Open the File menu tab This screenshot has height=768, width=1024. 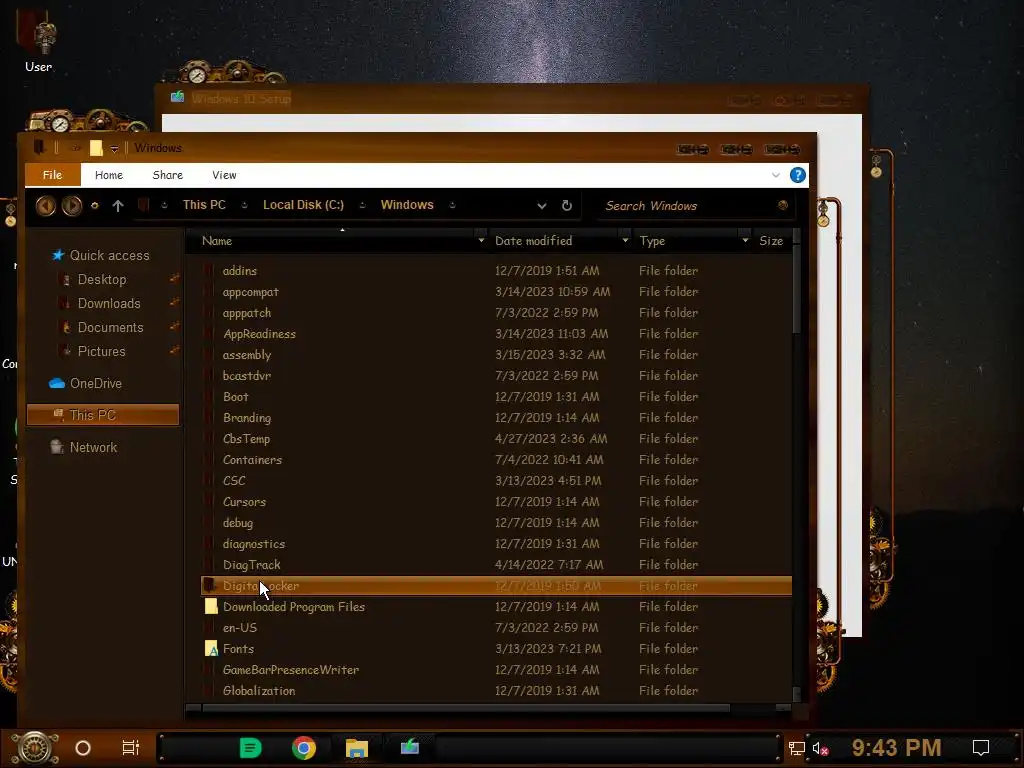coord(53,175)
